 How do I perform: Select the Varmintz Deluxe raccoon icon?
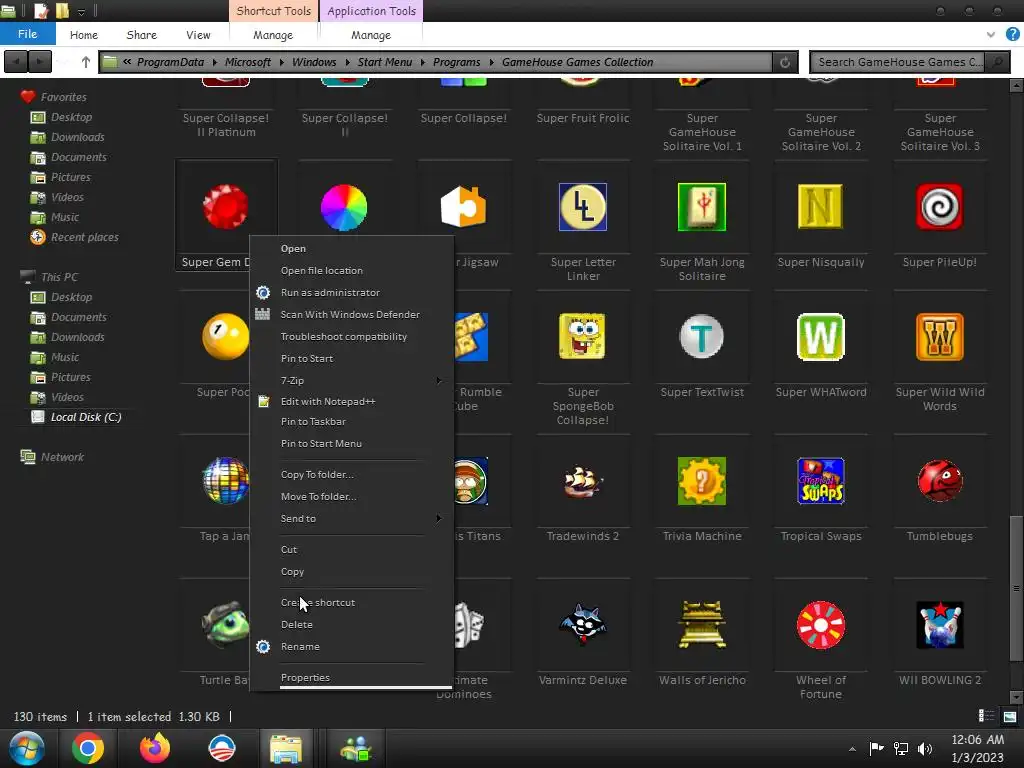(583, 624)
